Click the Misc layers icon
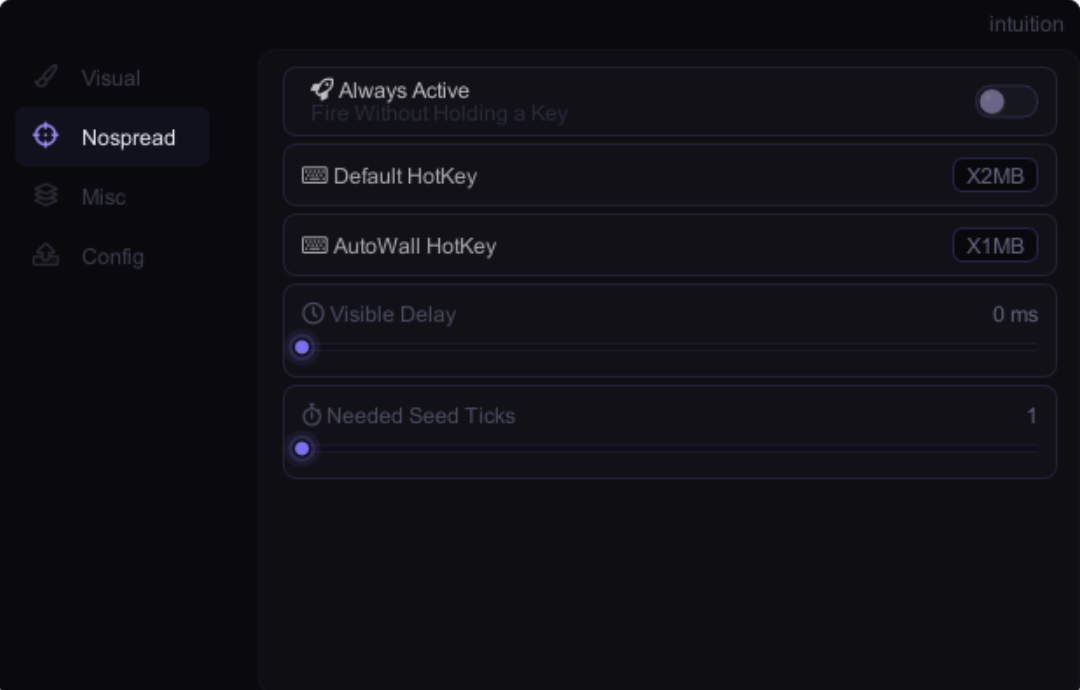1080x690 pixels. 45,195
